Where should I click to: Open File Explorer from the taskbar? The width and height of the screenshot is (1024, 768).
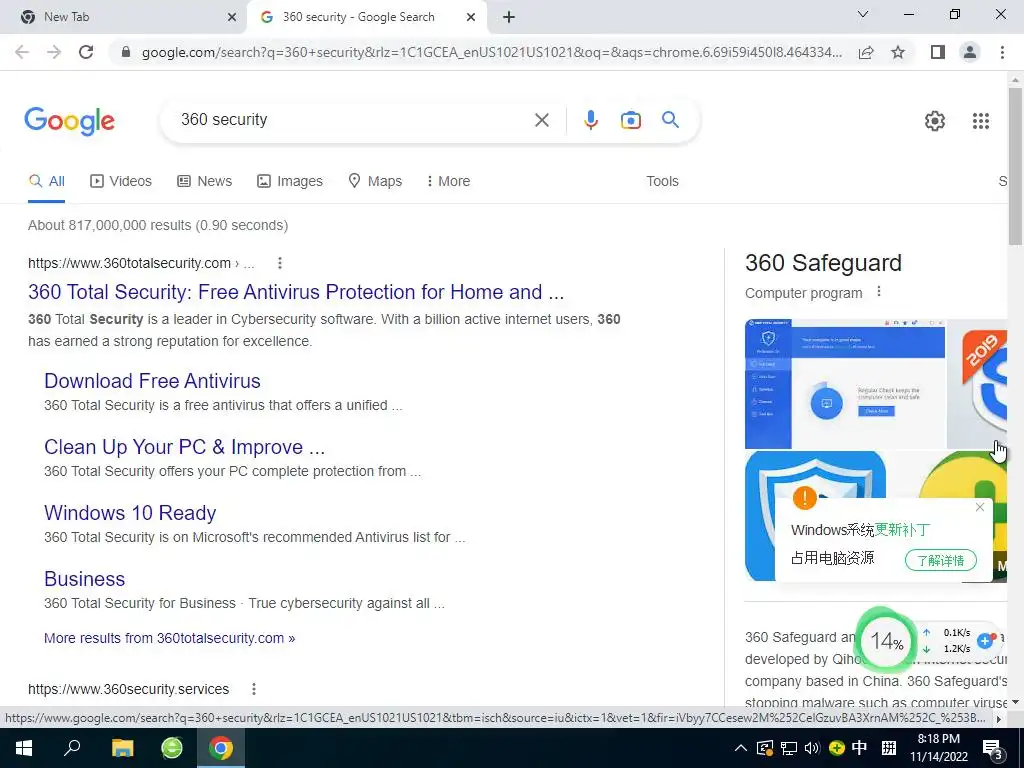point(122,748)
